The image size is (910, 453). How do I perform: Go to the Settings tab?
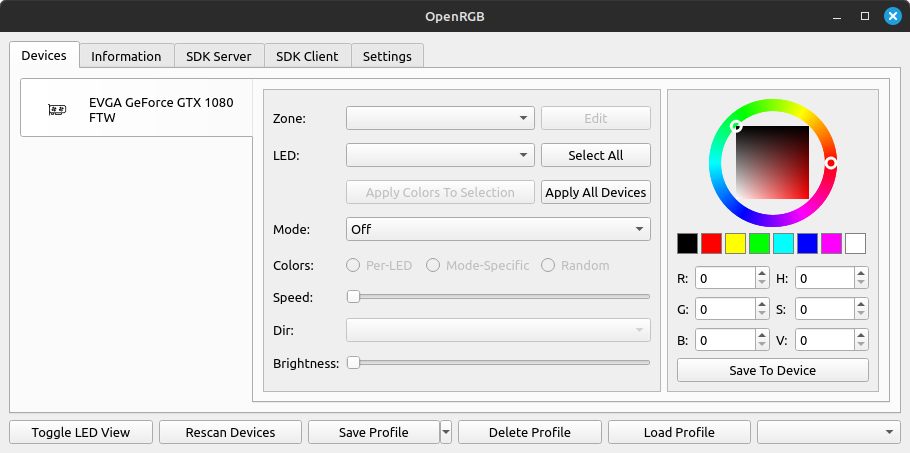(387, 56)
